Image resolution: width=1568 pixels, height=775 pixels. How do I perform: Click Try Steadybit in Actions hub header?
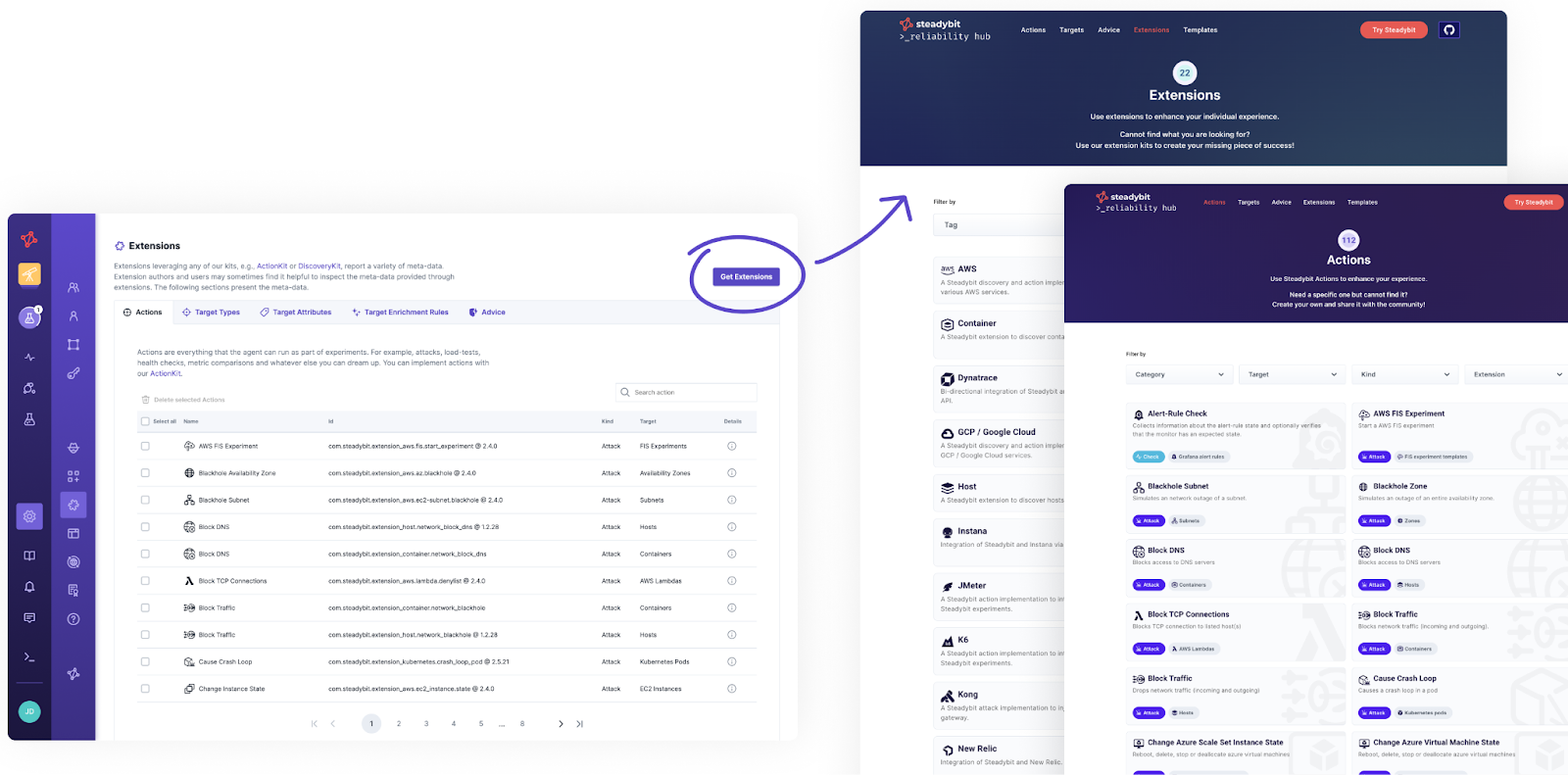coord(1534,203)
